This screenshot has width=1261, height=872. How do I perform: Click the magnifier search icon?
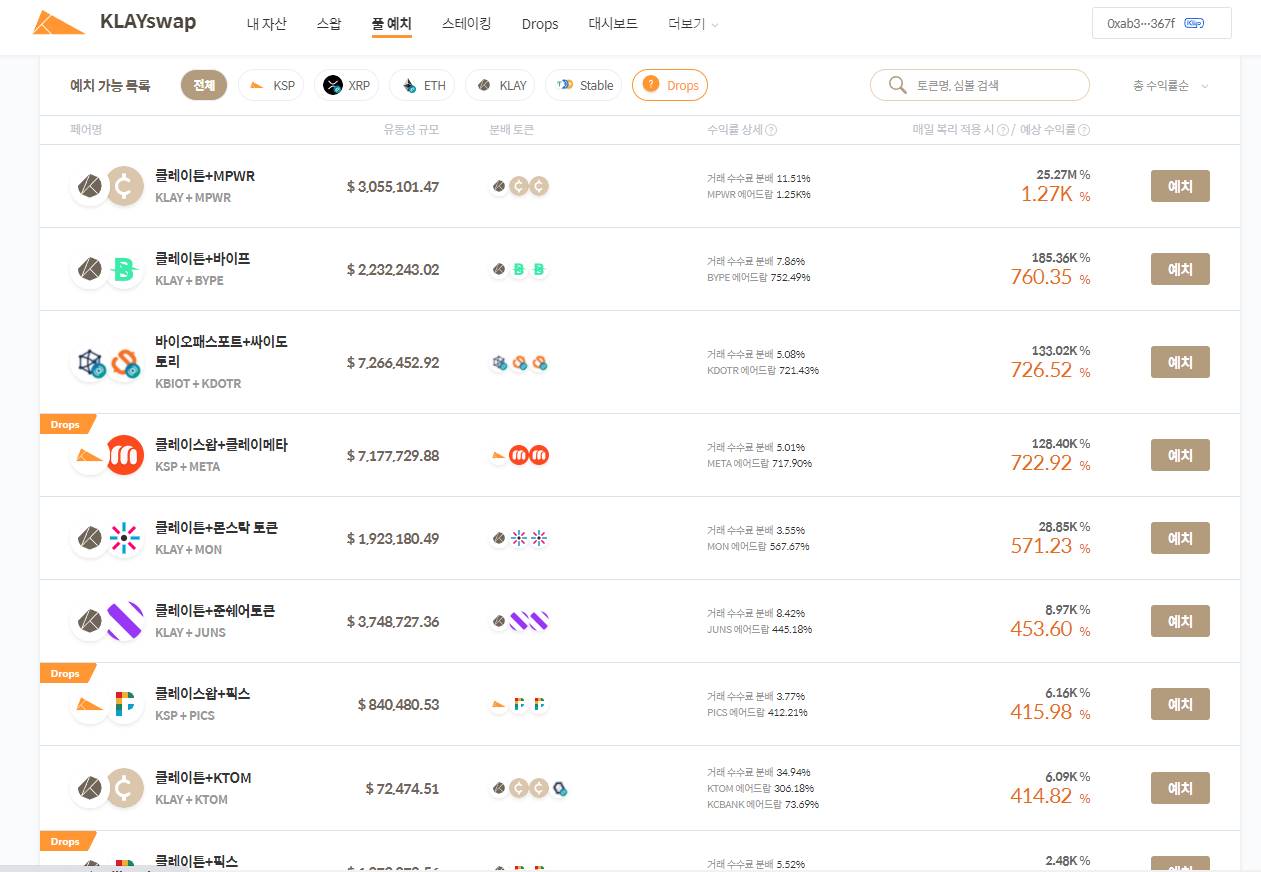[x=897, y=85]
